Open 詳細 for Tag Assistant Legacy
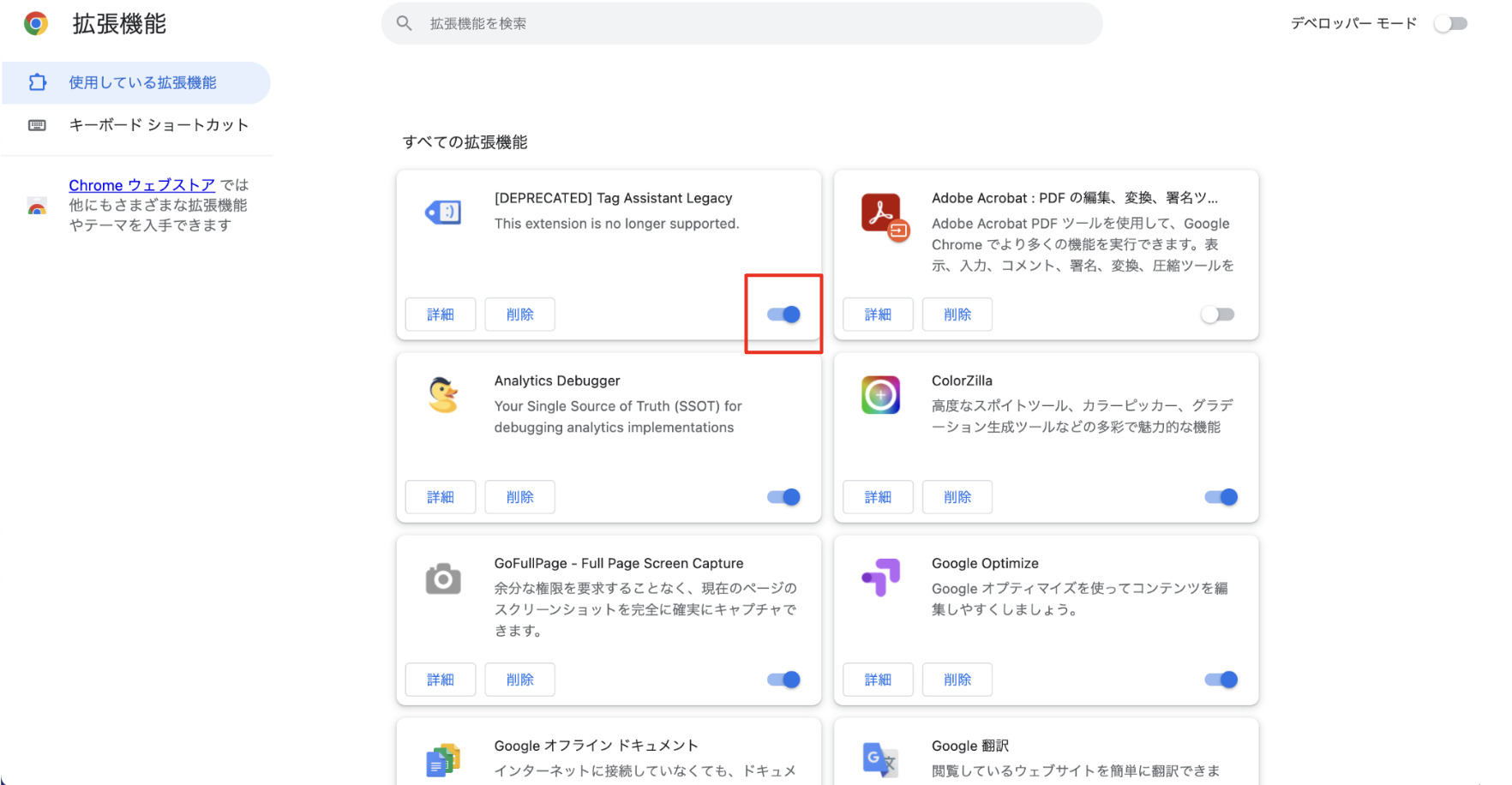This screenshot has height=785, width=1512. coord(441,315)
